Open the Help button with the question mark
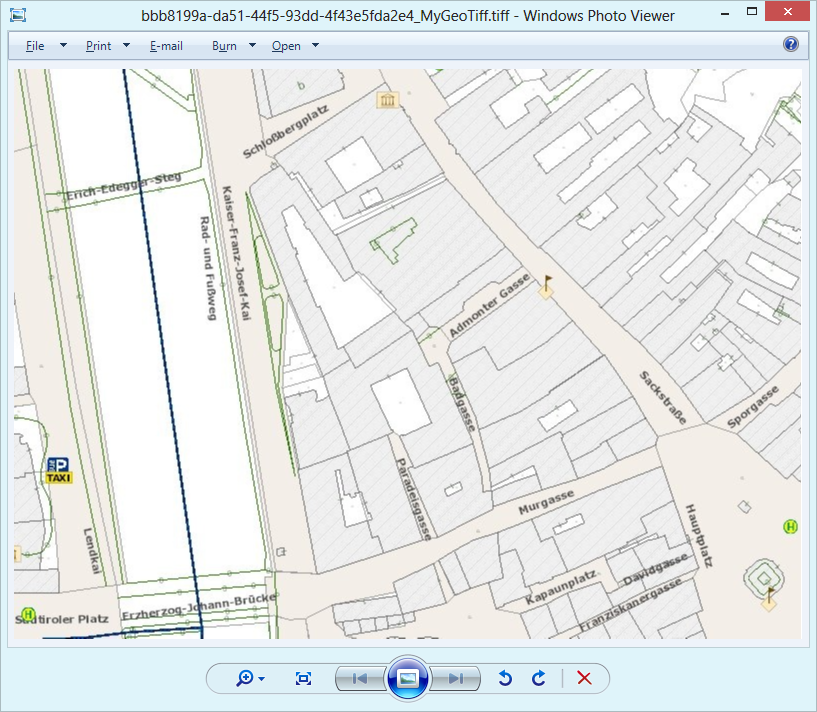The height and width of the screenshot is (712, 817). [791, 45]
